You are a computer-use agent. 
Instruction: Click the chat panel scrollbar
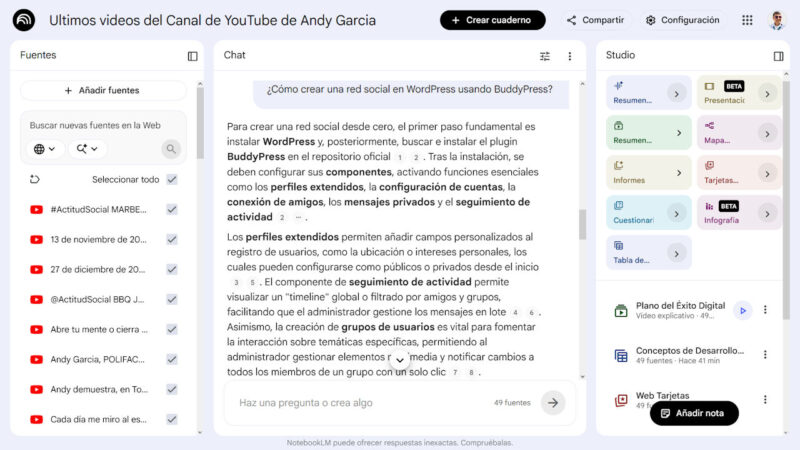tap(582, 224)
